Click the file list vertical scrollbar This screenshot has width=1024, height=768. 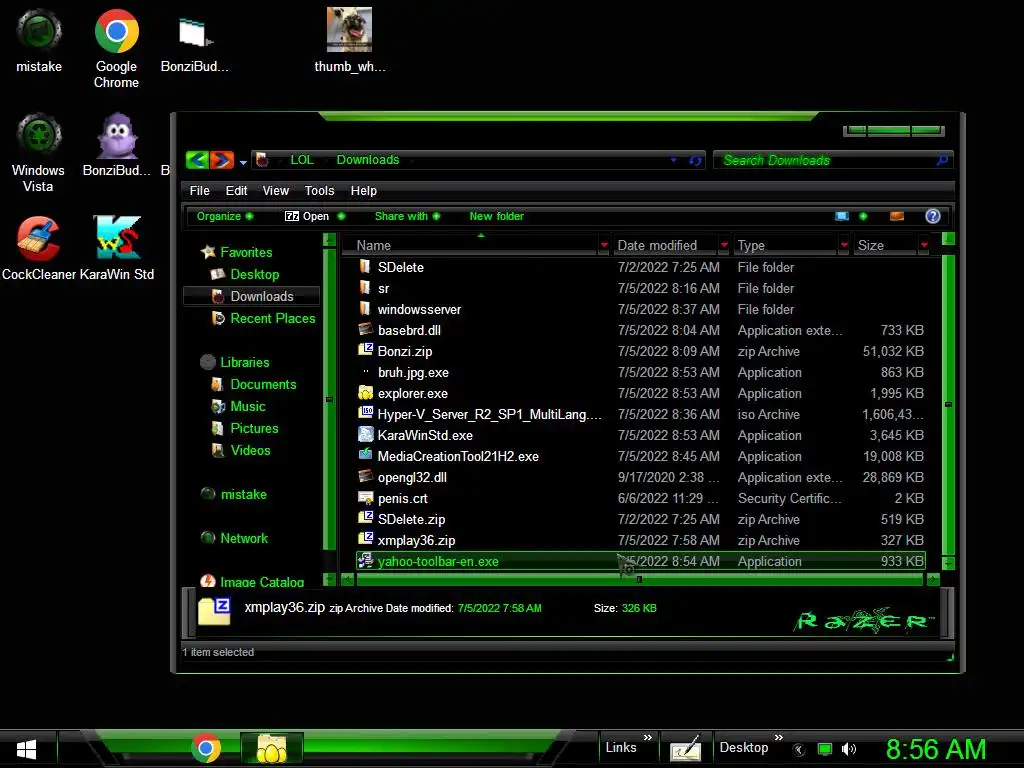point(949,405)
